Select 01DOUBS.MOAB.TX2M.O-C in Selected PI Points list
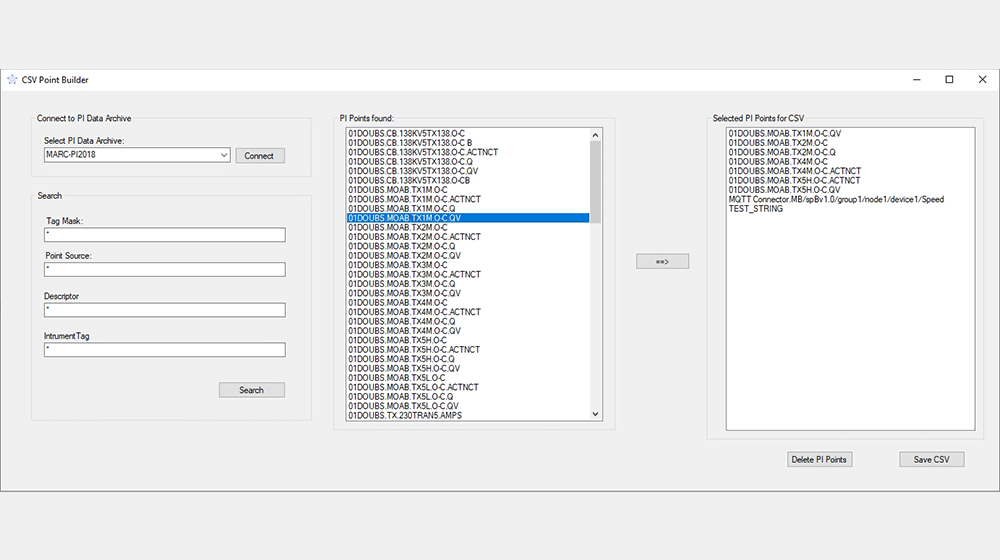The width and height of the screenshot is (1000, 560). 850,143
